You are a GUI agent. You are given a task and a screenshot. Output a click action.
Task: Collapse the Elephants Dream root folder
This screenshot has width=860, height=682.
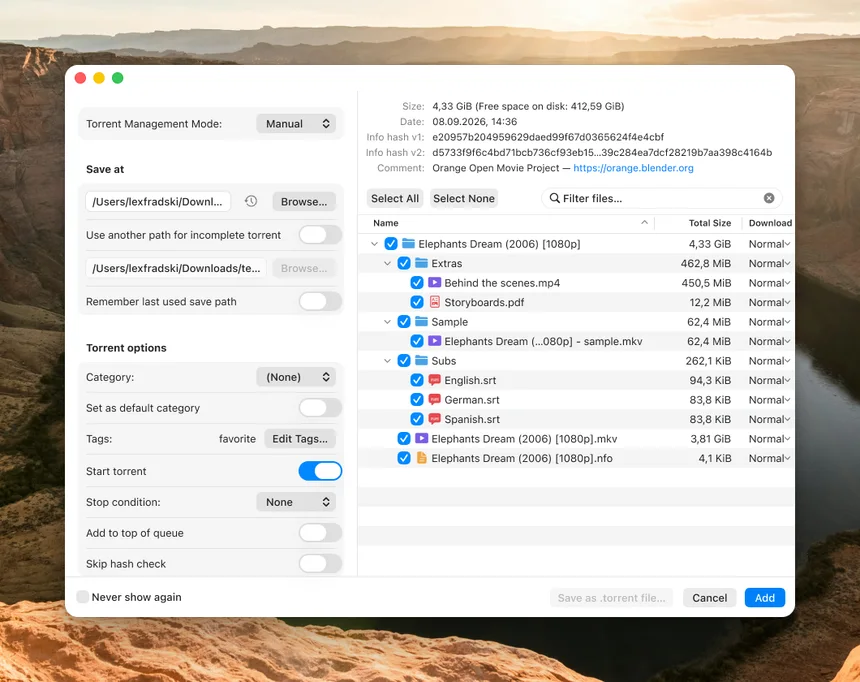pyautogui.click(x=374, y=244)
